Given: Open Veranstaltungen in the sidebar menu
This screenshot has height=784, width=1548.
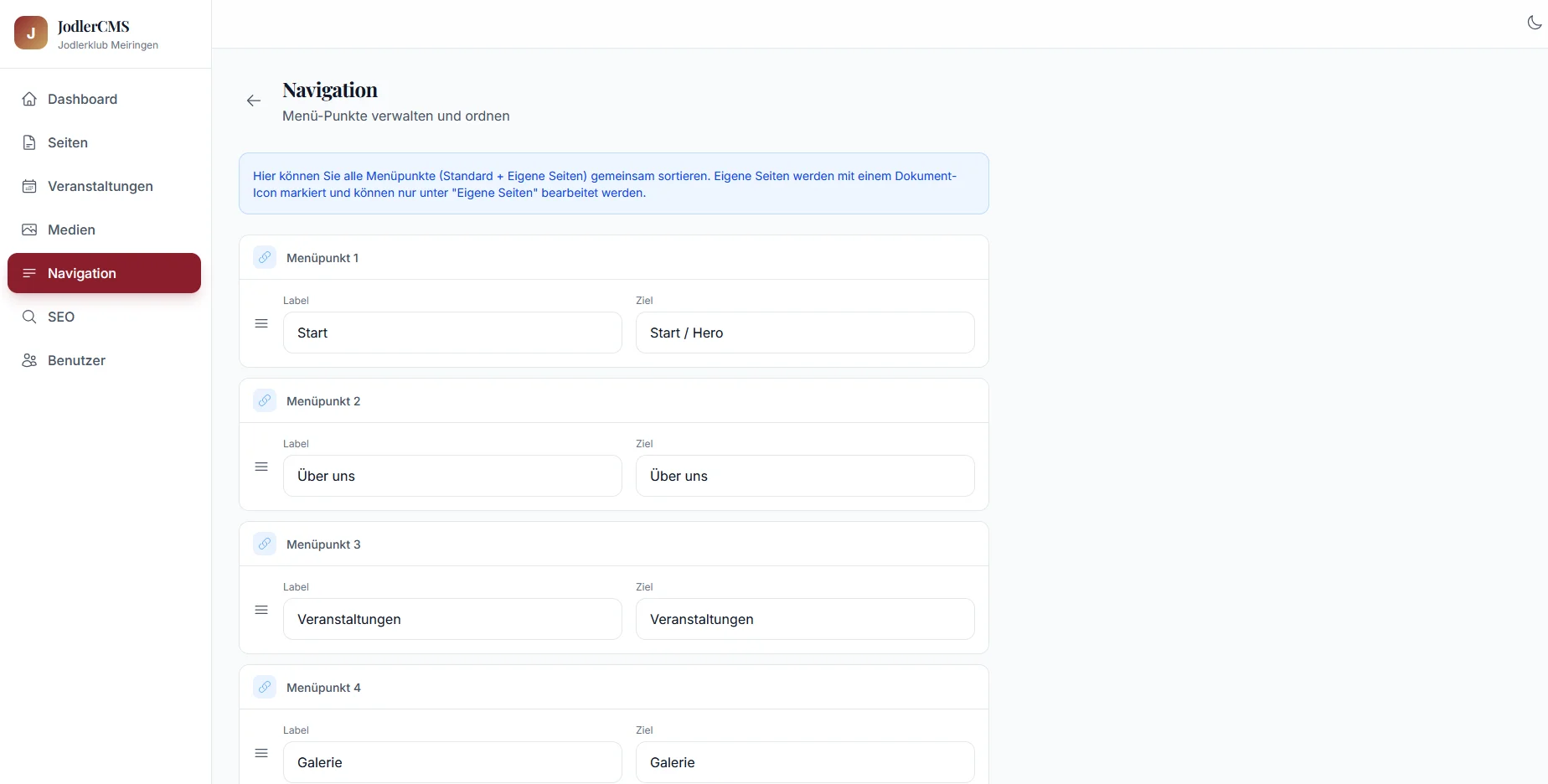Looking at the screenshot, I should (x=100, y=186).
